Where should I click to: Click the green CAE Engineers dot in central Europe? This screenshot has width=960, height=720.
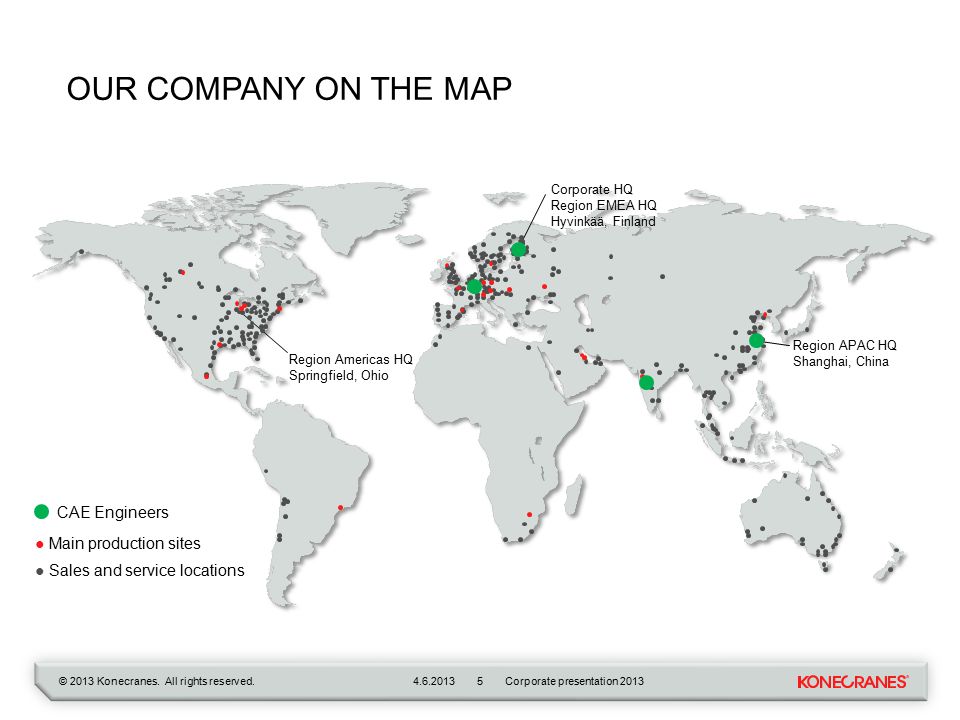(474, 286)
